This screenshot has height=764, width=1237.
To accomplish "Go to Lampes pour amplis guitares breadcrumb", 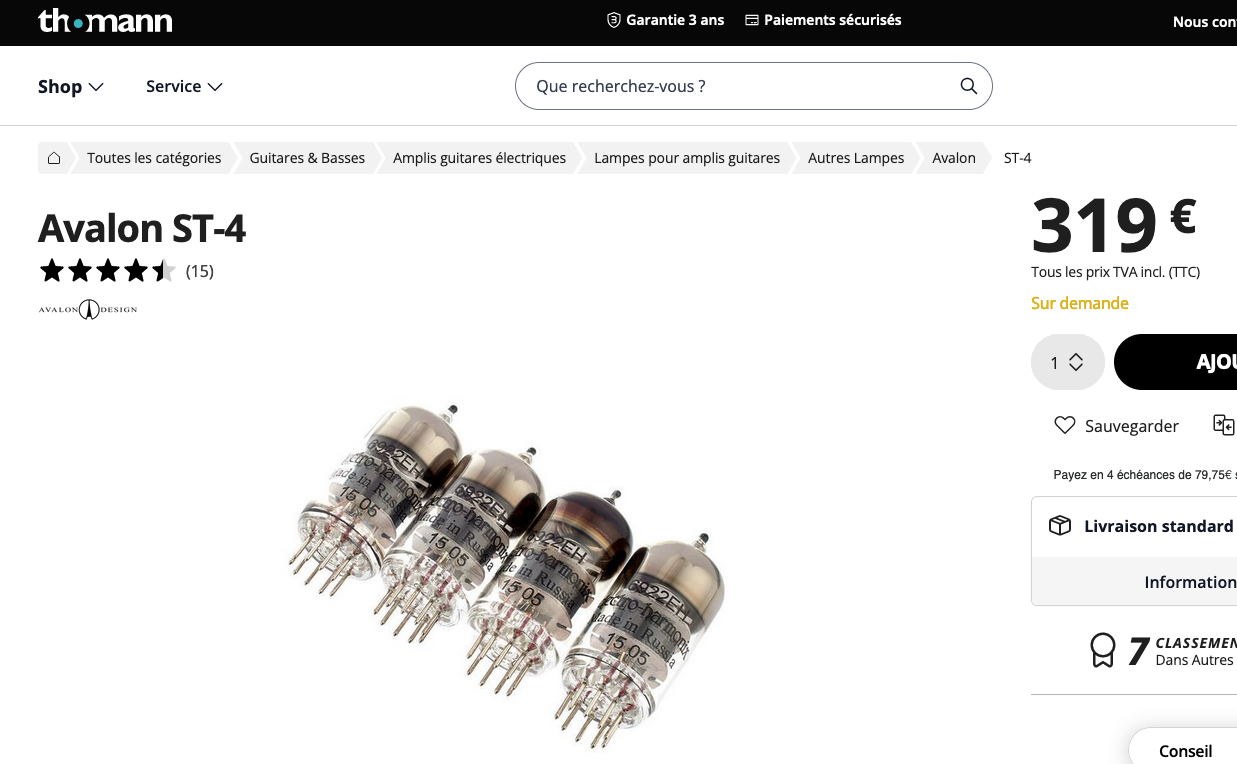I will click(x=687, y=158).
